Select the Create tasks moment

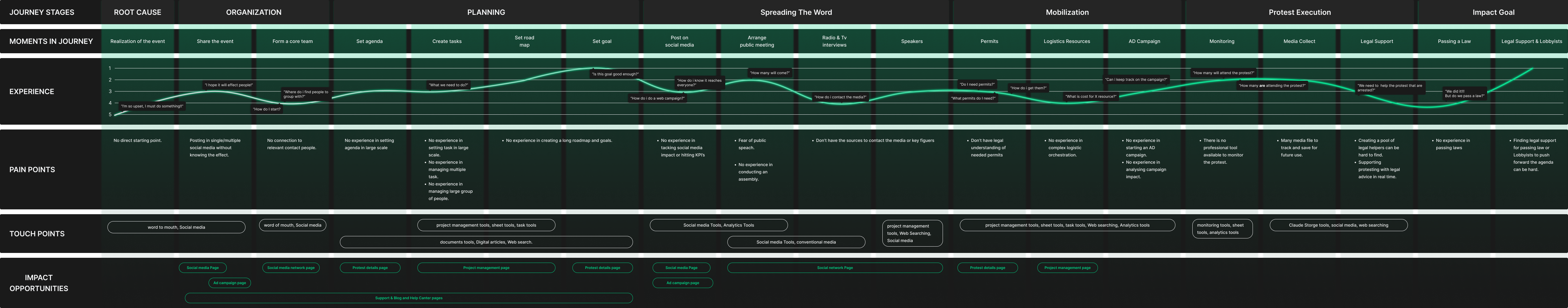[x=447, y=41]
